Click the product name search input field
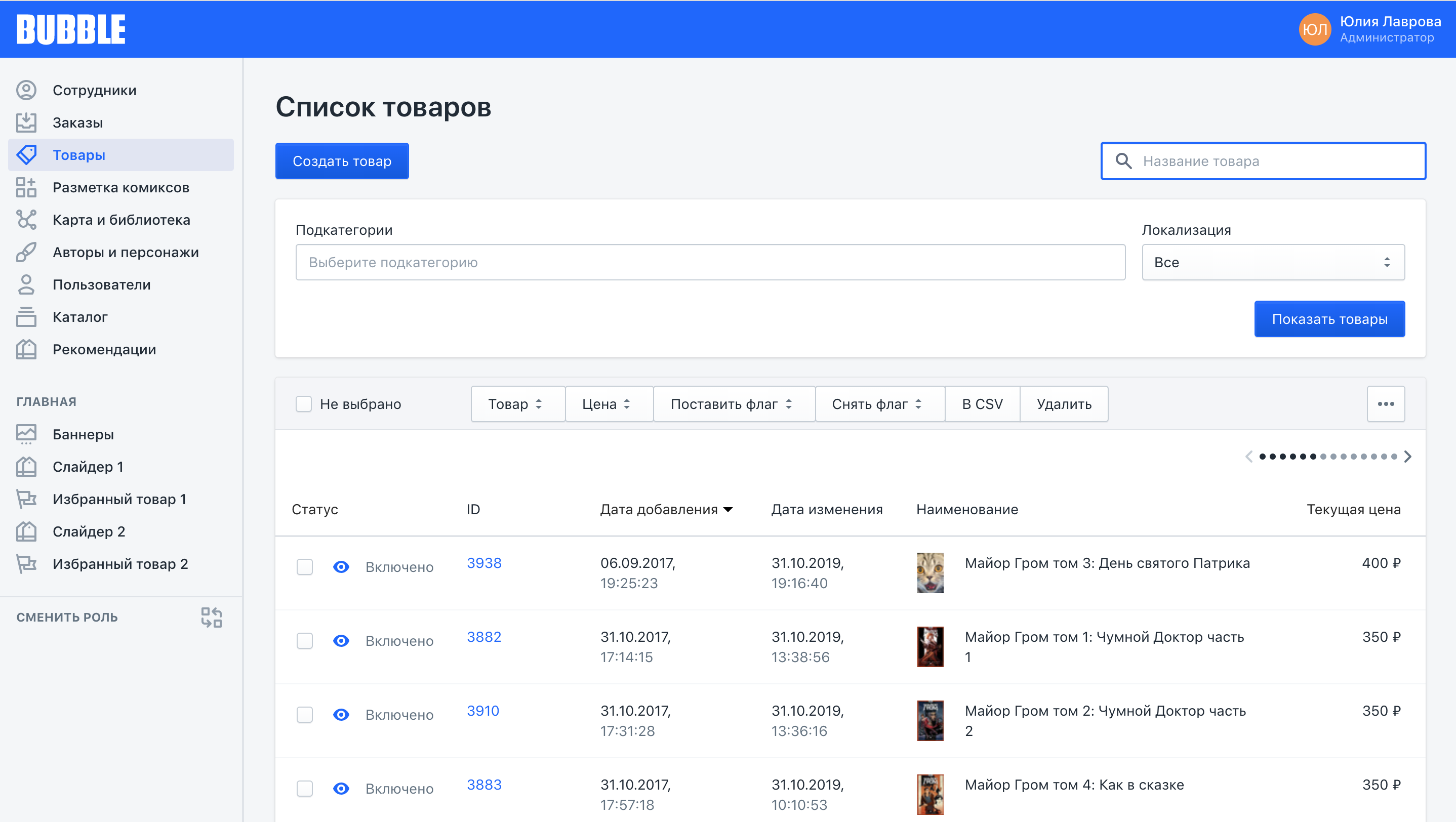 pos(1263,161)
